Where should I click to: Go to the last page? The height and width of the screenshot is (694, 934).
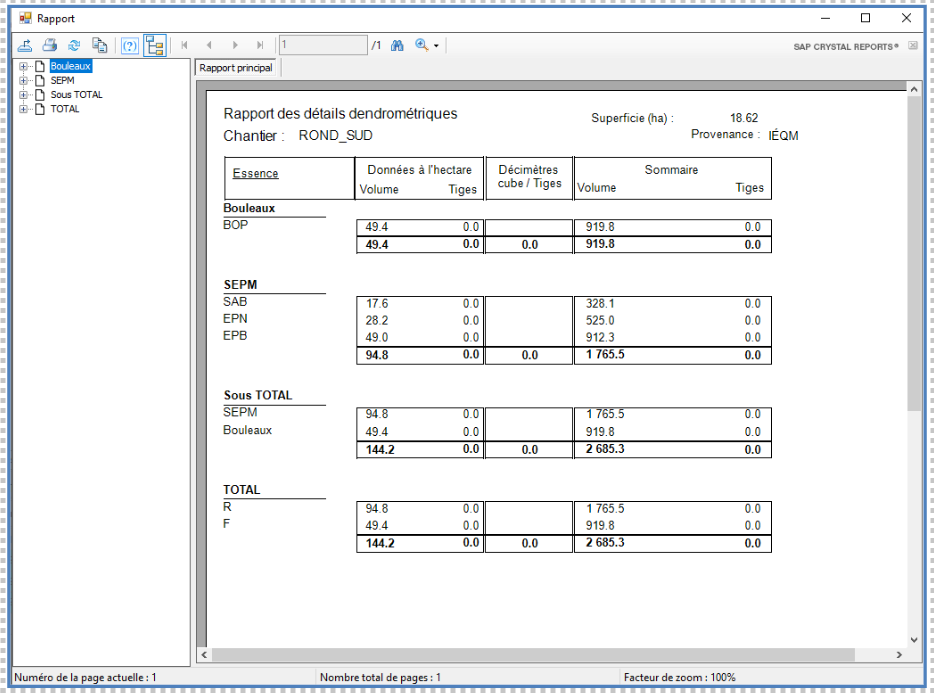[x=260, y=45]
